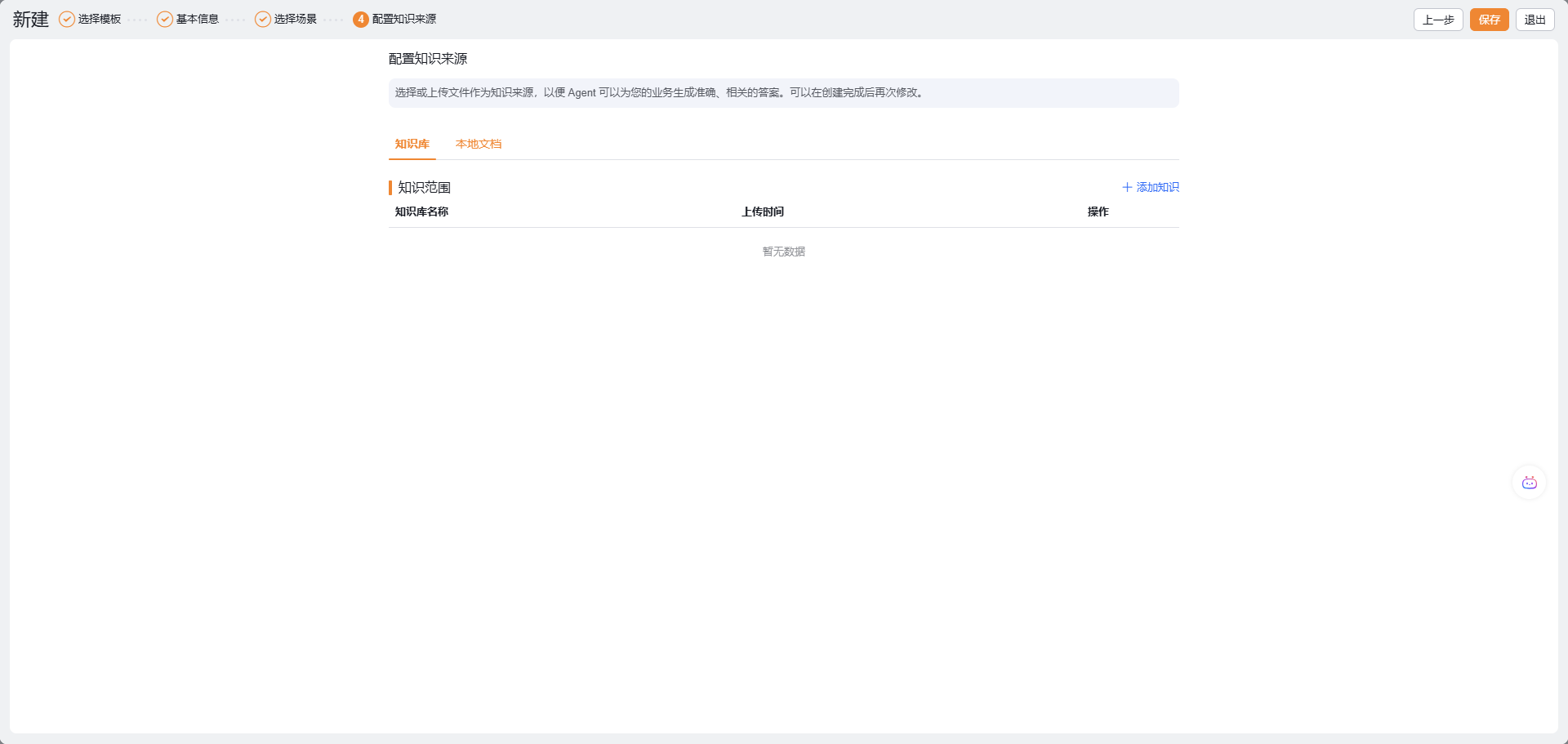The height and width of the screenshot is (744, 1568).
Task: Open the floating robot assistant icon
Action: tap(1529, 483)
